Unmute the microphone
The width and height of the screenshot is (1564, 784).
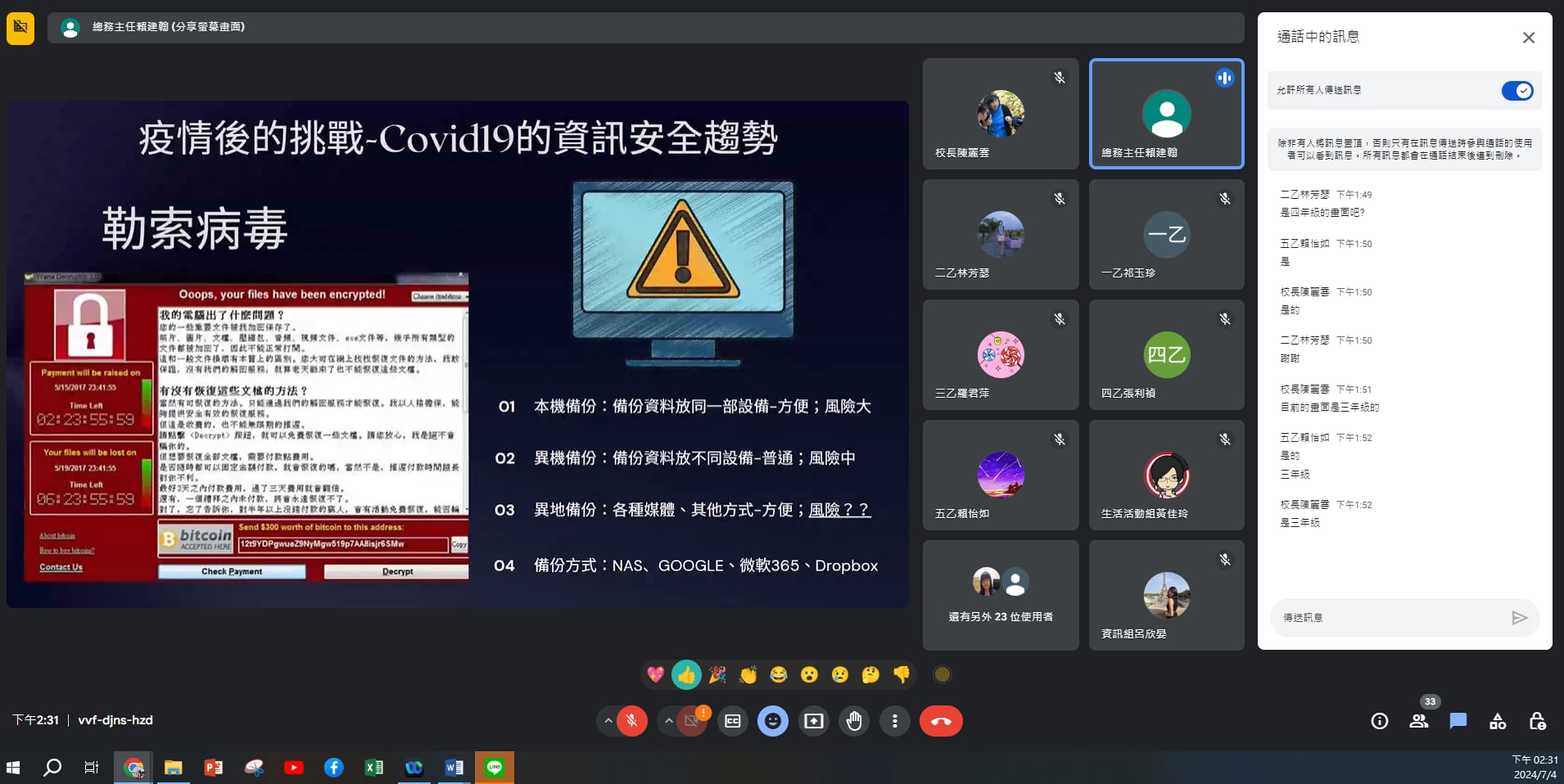pos(631,721)
